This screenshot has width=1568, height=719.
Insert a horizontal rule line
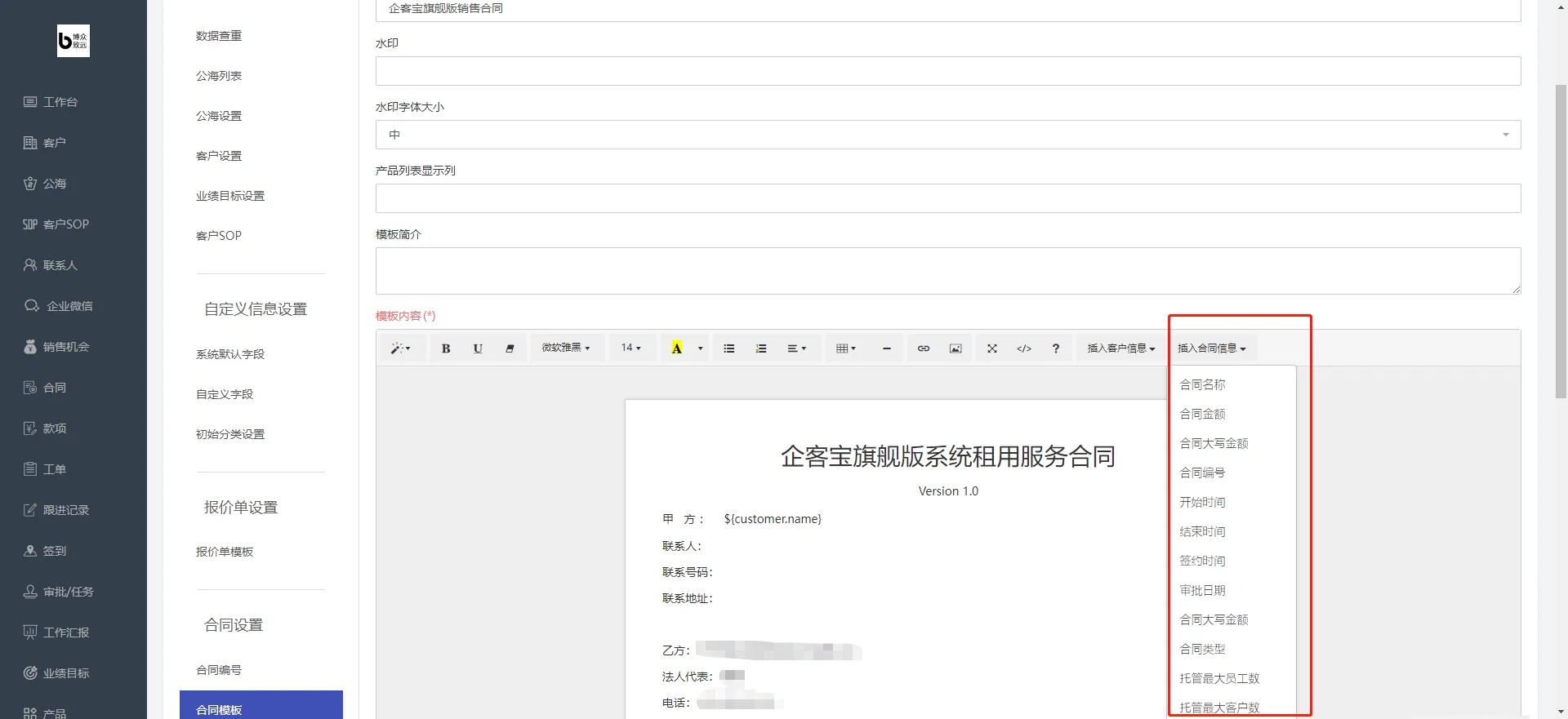pyautogui.click(x=887, y=348)
